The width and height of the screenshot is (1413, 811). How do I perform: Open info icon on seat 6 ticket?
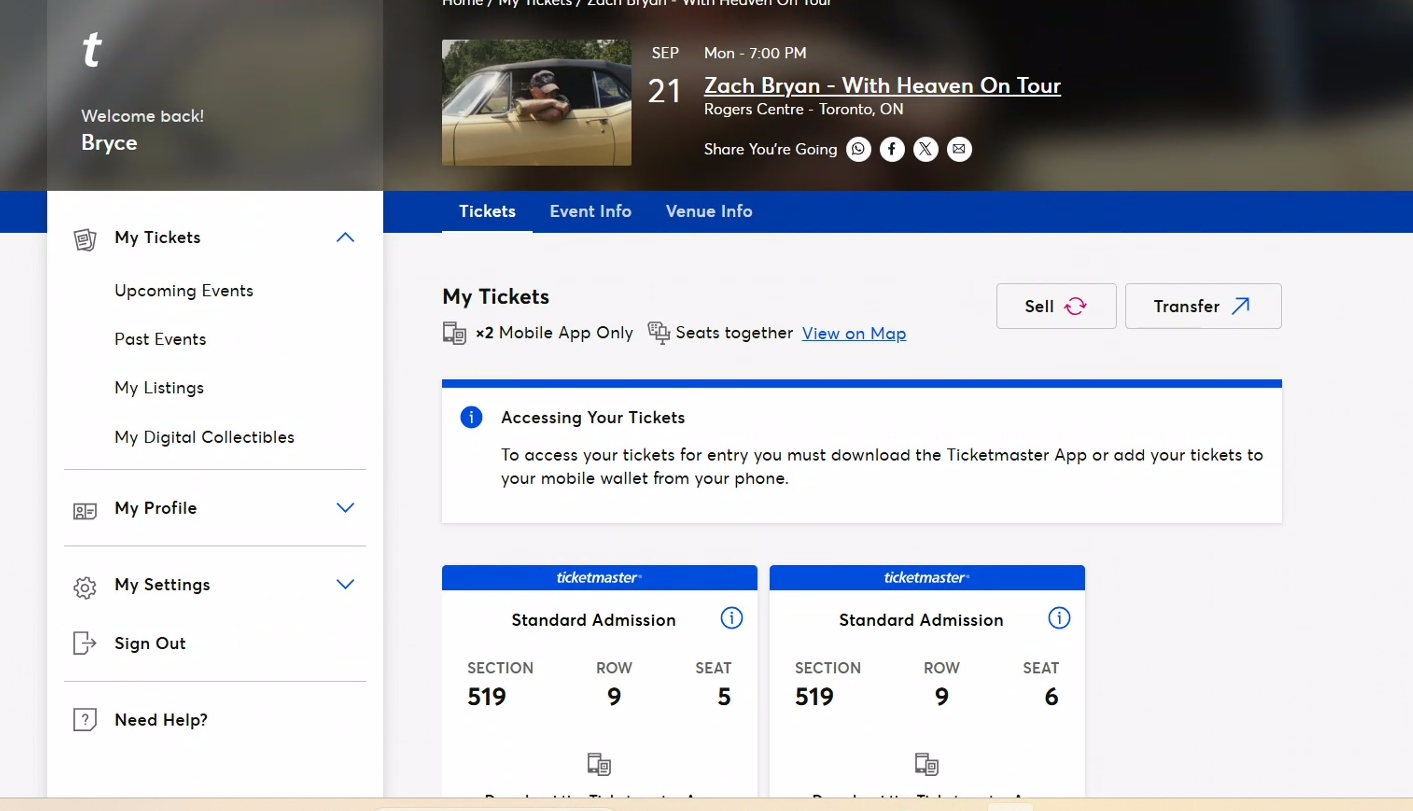pos(1059,618)
